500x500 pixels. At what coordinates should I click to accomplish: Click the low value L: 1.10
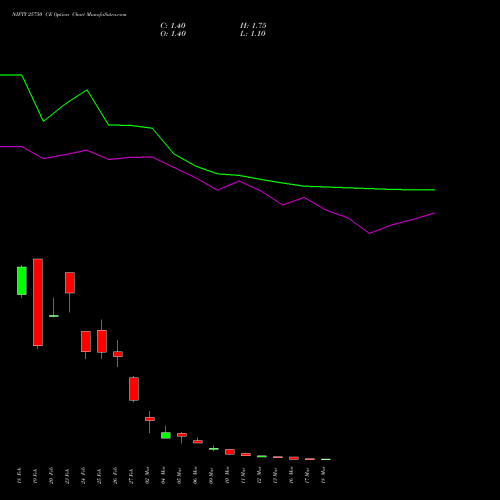pyautogui.click(x=253, y=34)
